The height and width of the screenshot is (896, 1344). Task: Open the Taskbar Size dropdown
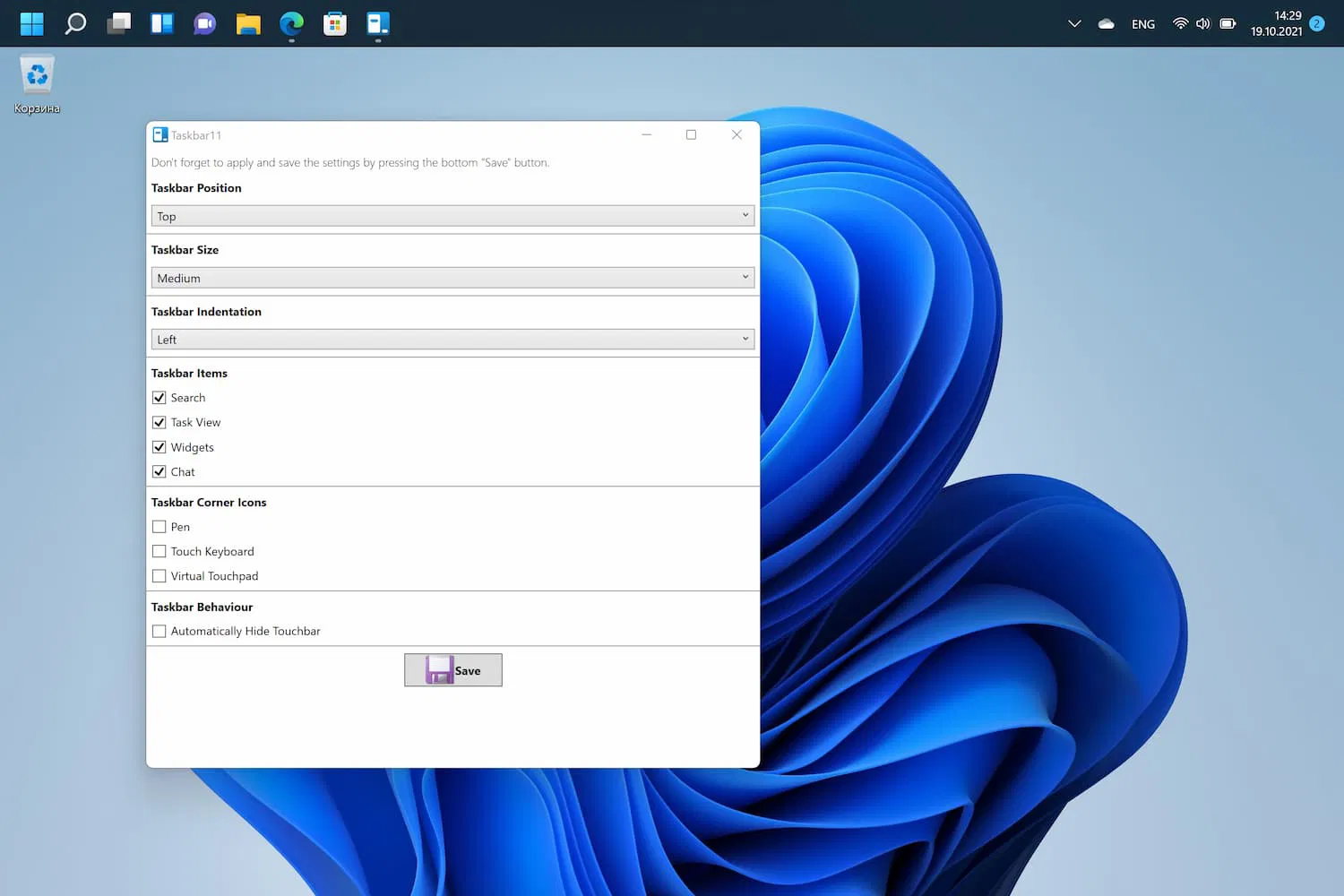click(452, 278)
